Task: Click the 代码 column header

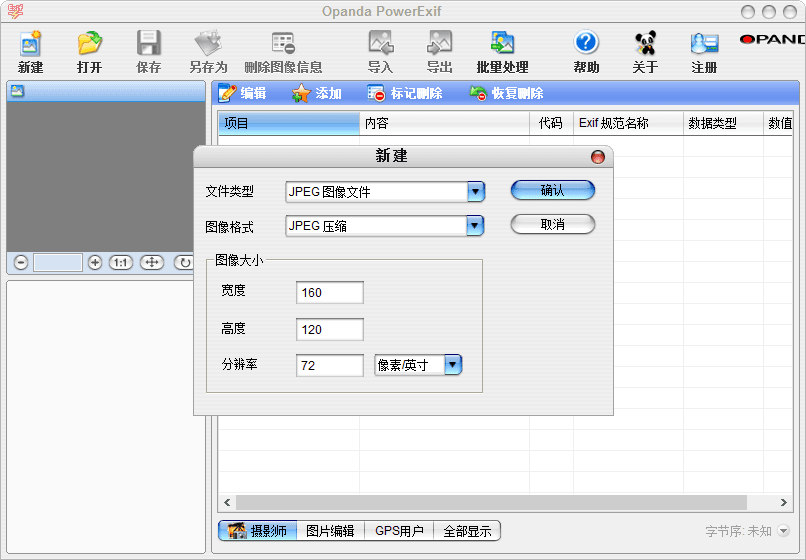Action: click(x=552, y=123)
